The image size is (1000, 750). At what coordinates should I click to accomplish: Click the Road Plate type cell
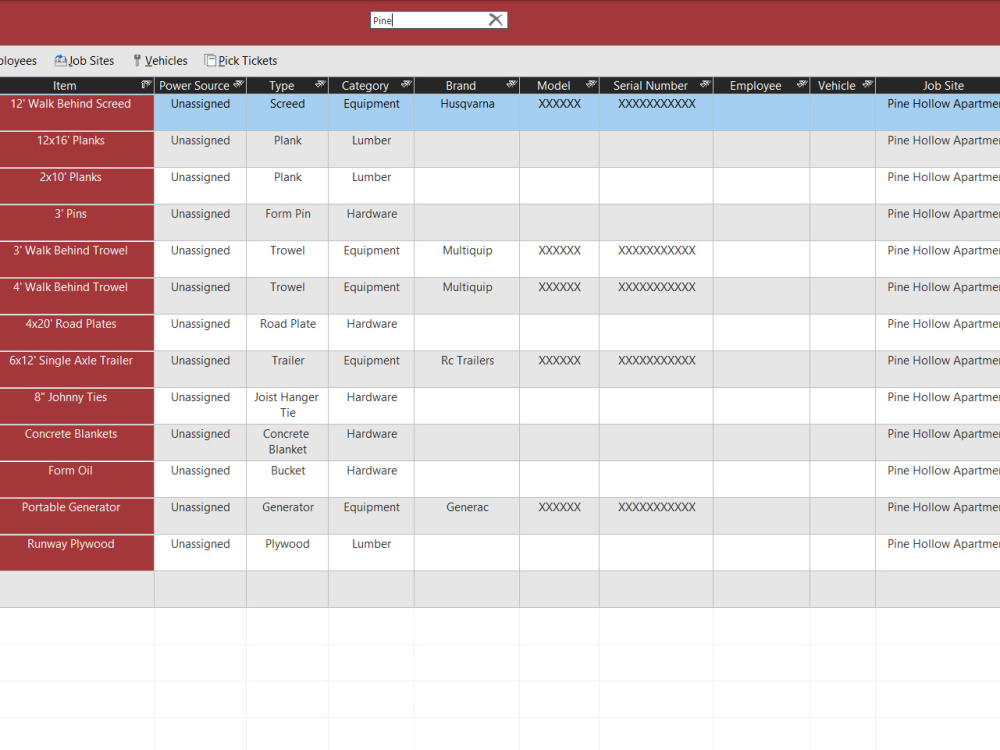pos(288,332)
